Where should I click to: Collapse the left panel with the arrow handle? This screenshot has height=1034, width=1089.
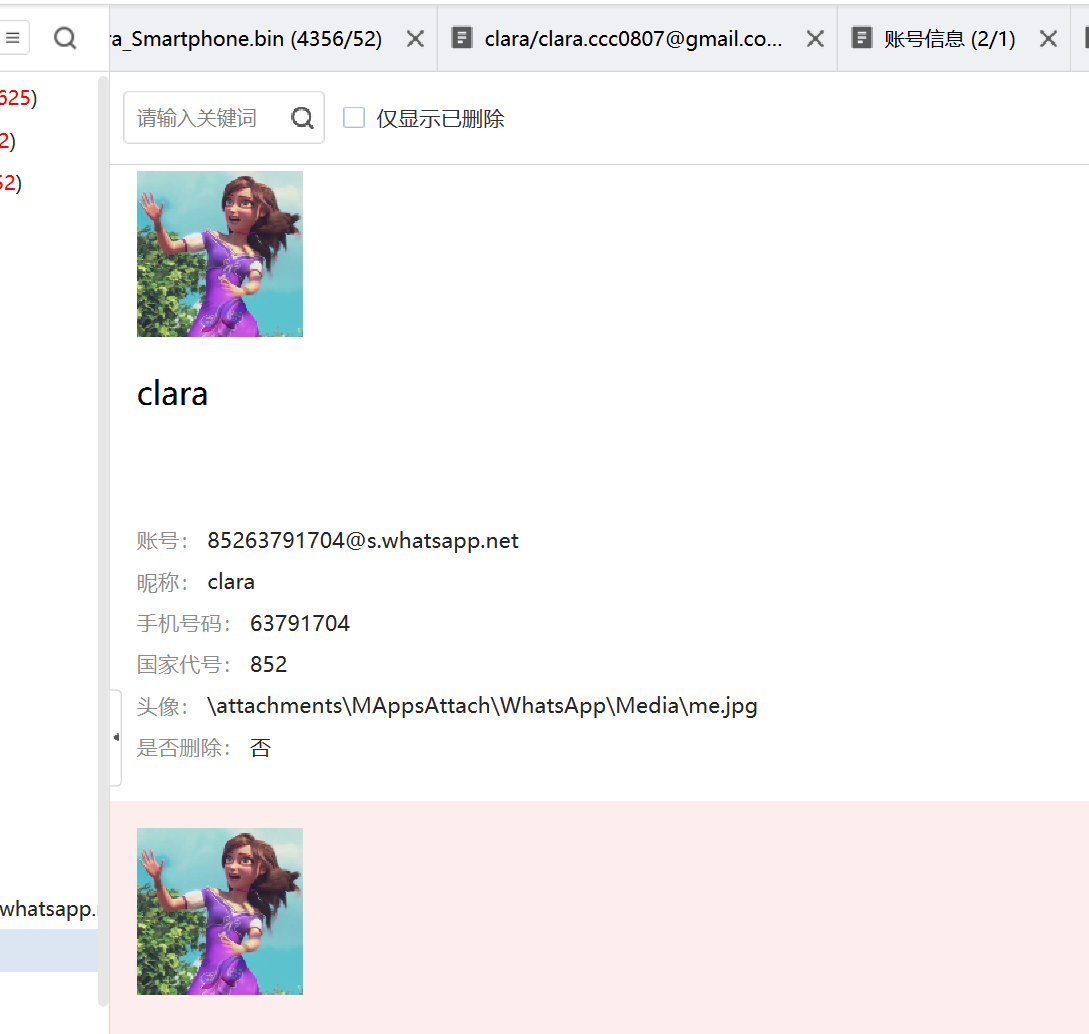116,737
